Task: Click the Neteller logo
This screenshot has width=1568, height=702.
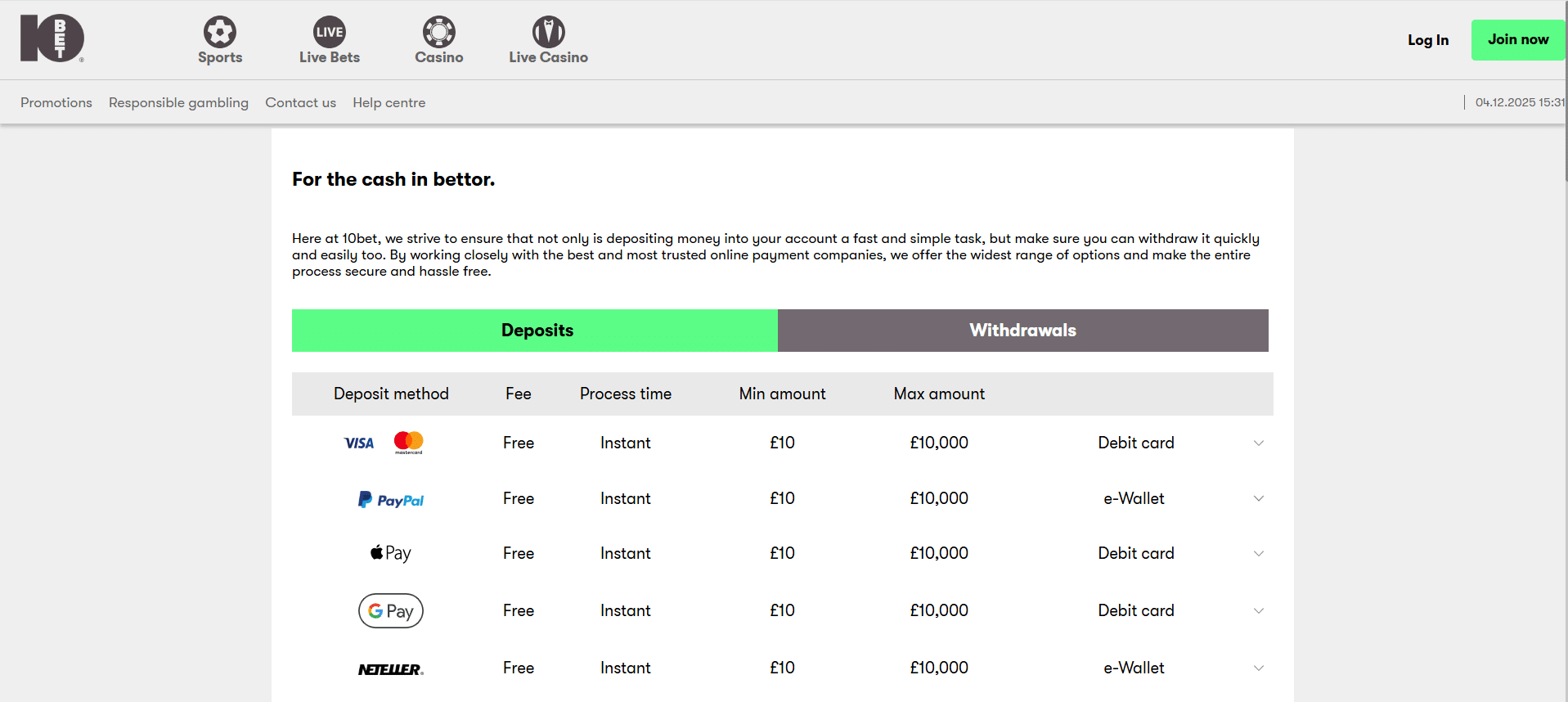Action: [391, 669]
